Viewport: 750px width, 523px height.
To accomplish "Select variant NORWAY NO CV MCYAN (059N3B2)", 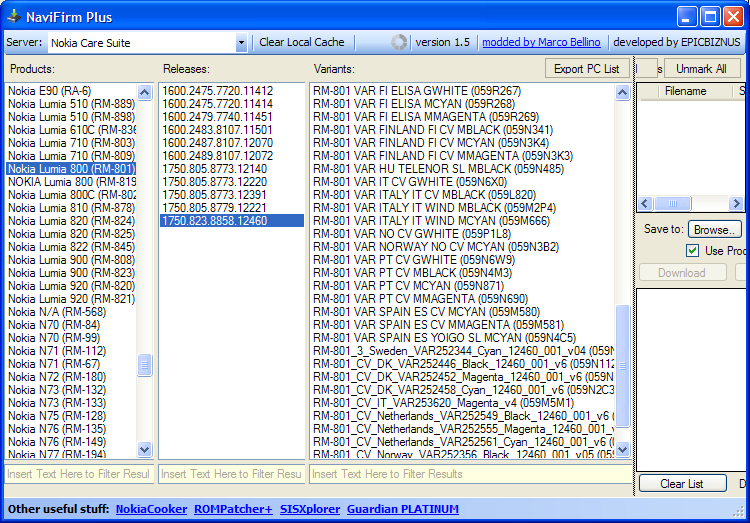I will point(463,247).
